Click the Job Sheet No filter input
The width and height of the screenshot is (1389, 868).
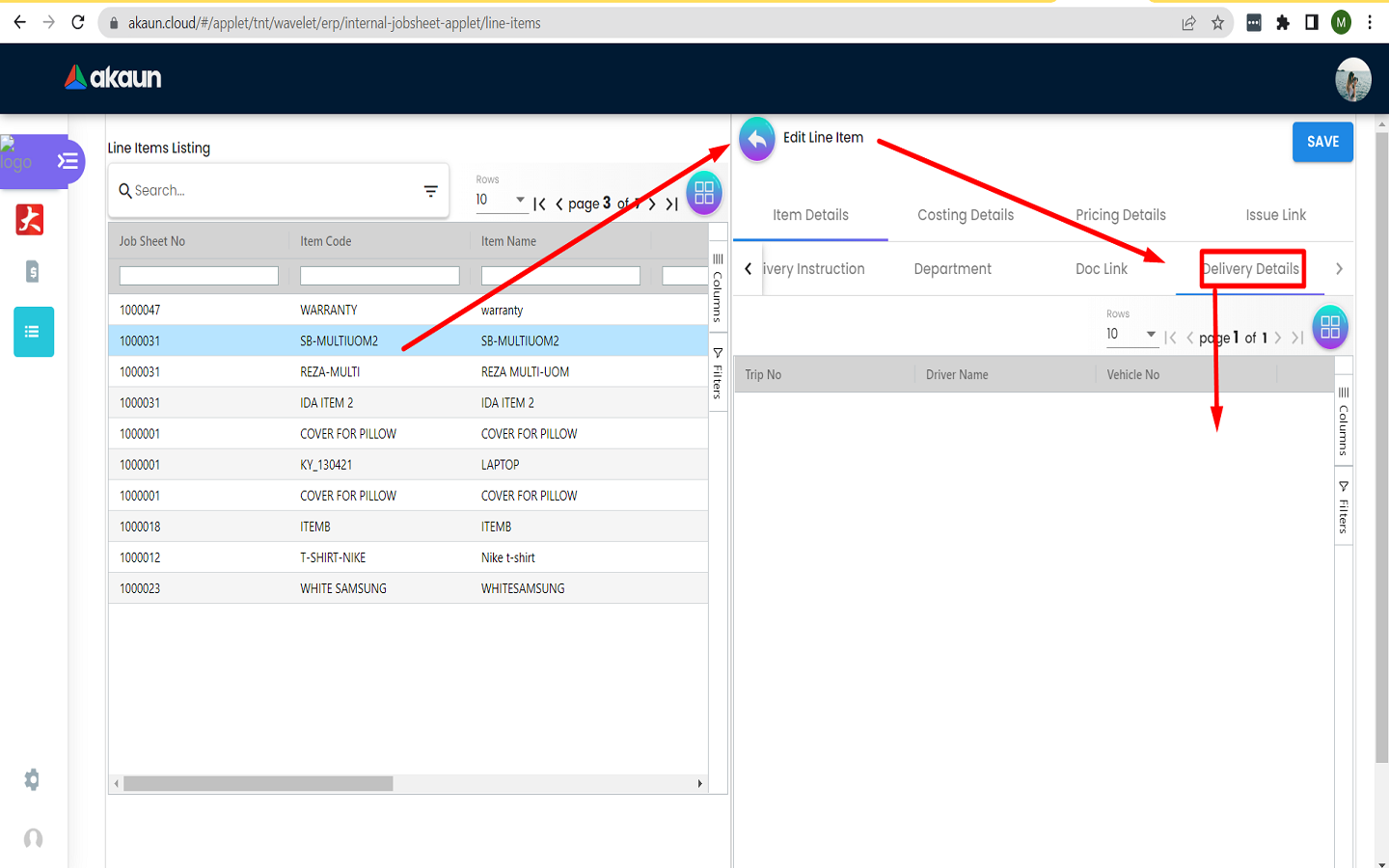click(x=199, y=277)
